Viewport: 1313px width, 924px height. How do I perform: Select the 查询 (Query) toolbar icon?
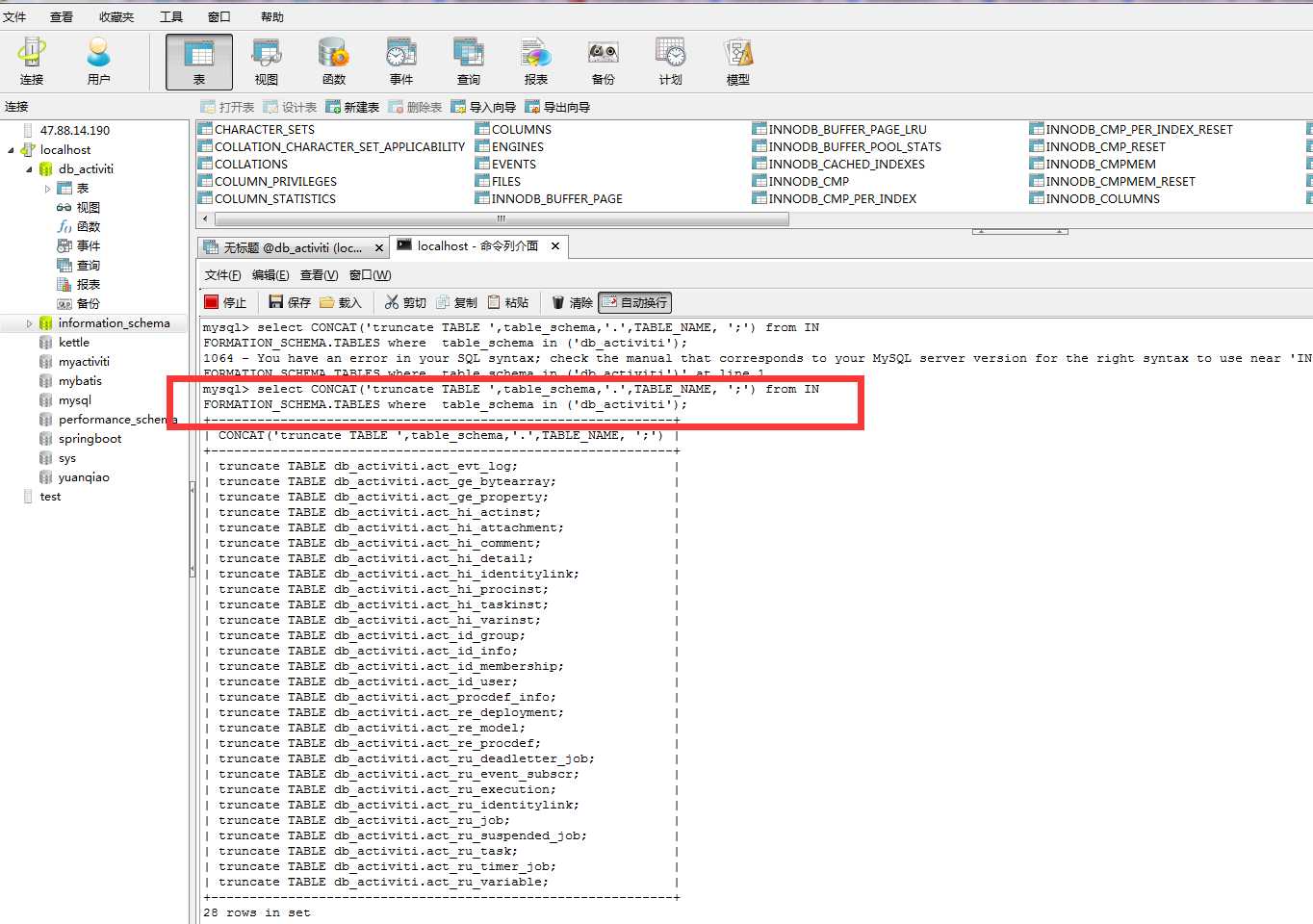469,62
